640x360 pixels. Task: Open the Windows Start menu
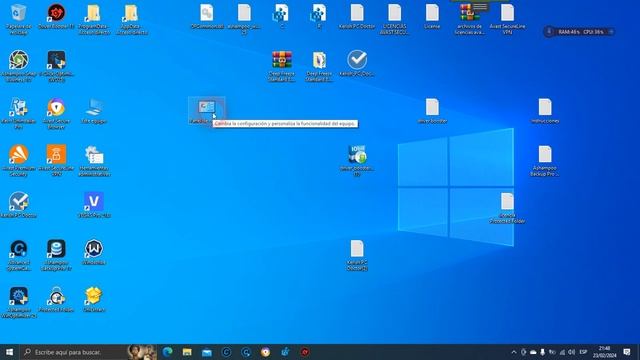9,352
